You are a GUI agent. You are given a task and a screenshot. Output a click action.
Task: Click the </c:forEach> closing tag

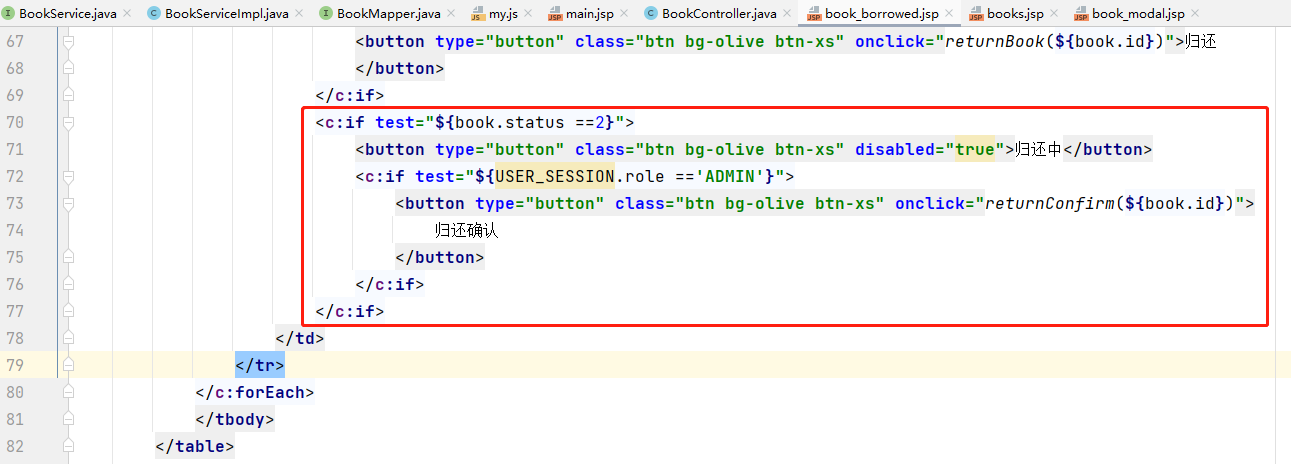(x=255, y=392)
